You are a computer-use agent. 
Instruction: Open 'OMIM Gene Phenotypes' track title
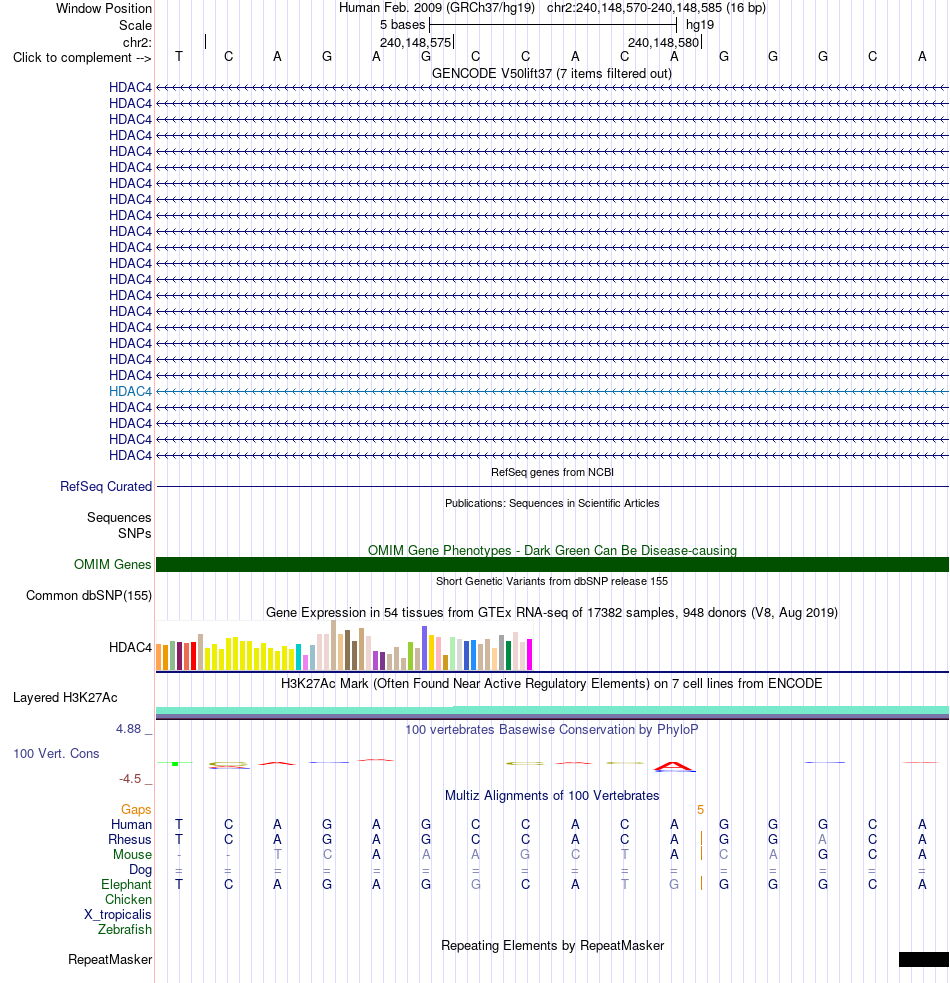click(552, 550)
